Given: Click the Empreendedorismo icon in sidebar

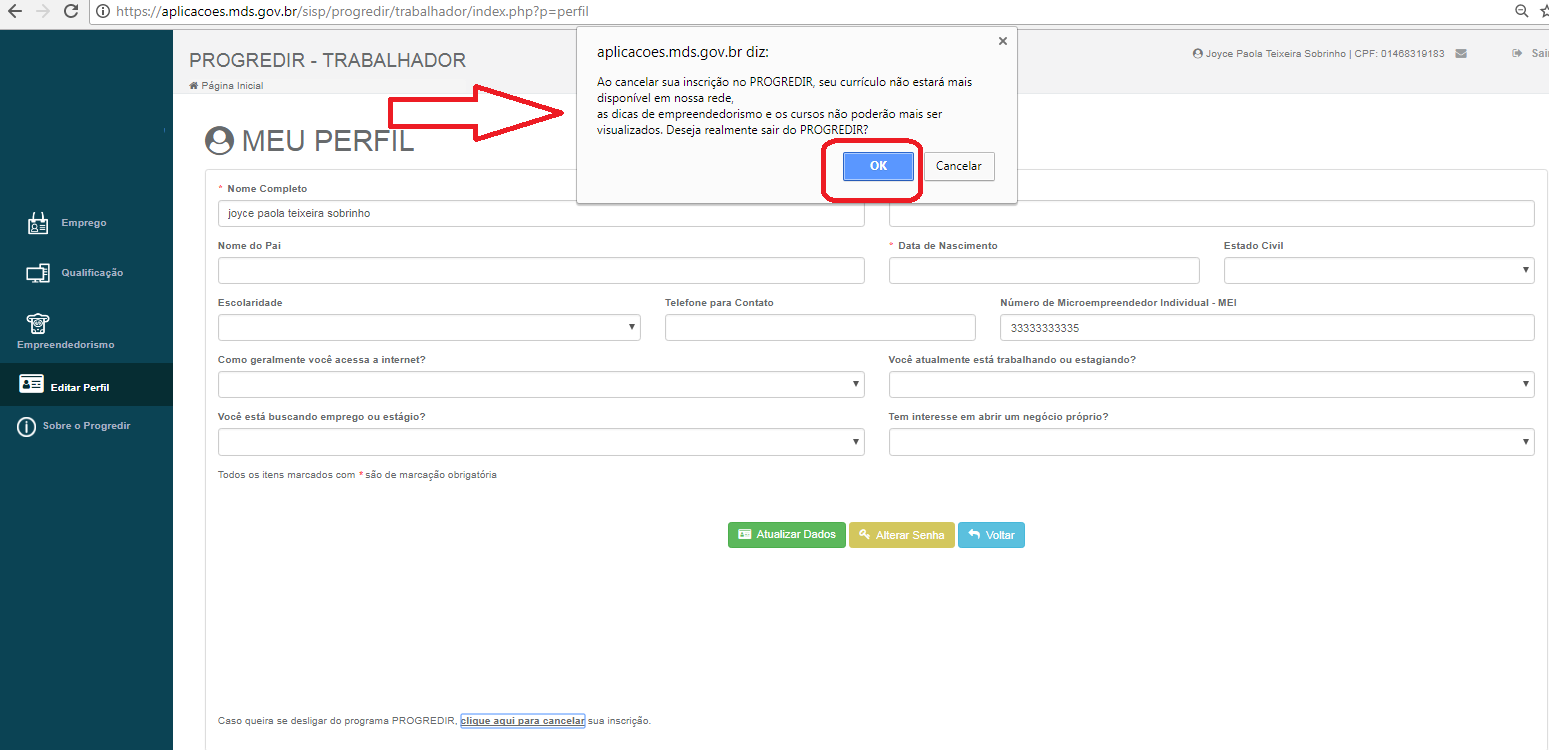Looking at the screenshot, I should (38, 323).
